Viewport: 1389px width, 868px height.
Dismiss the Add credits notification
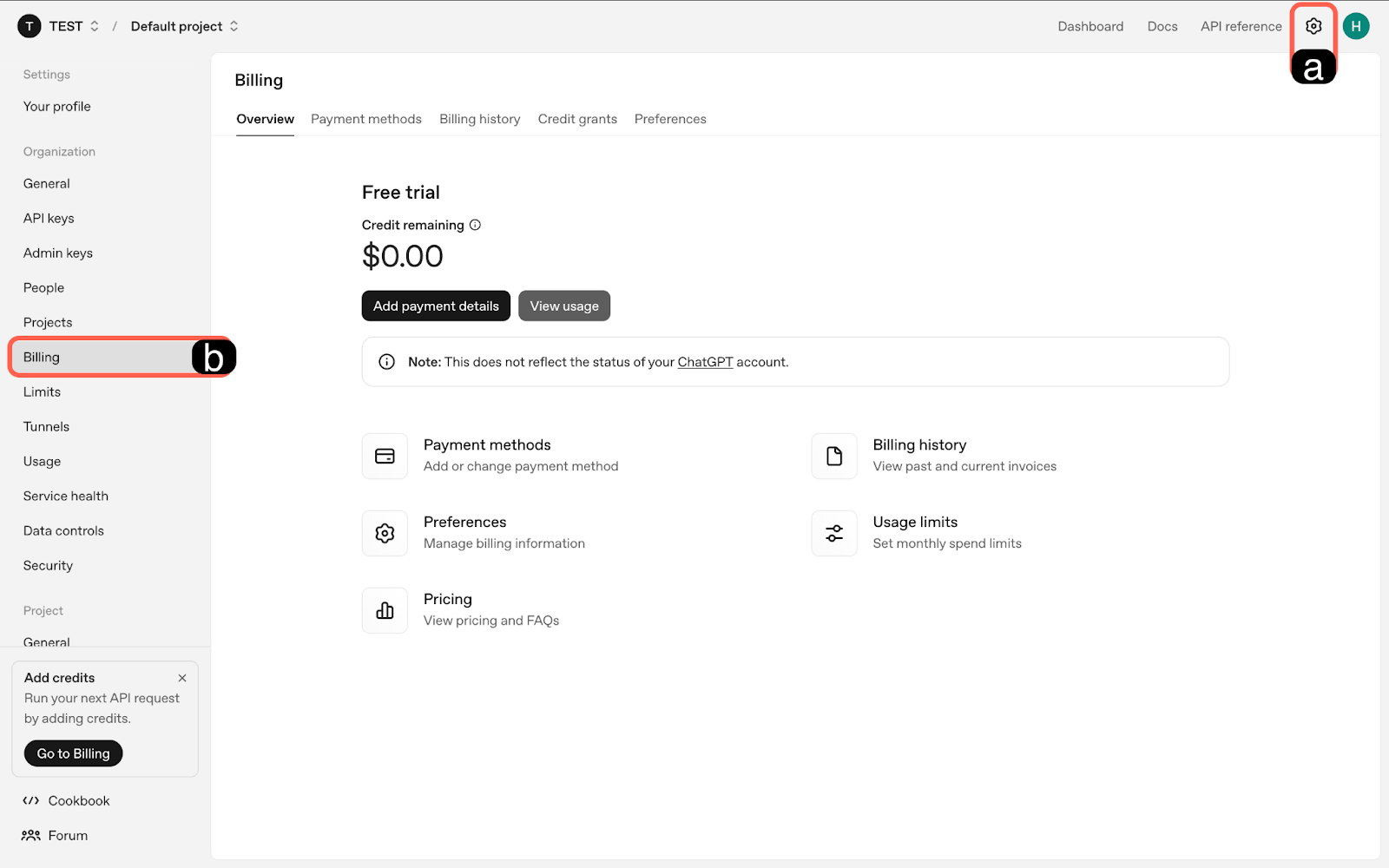(182, 678)
